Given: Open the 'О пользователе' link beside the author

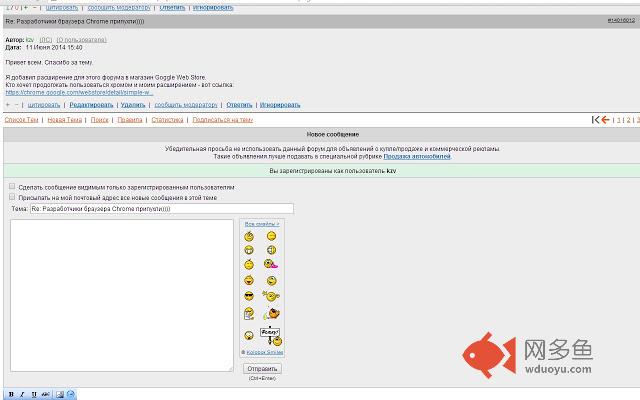Looking at the screenshot, I should click(82, 40).
